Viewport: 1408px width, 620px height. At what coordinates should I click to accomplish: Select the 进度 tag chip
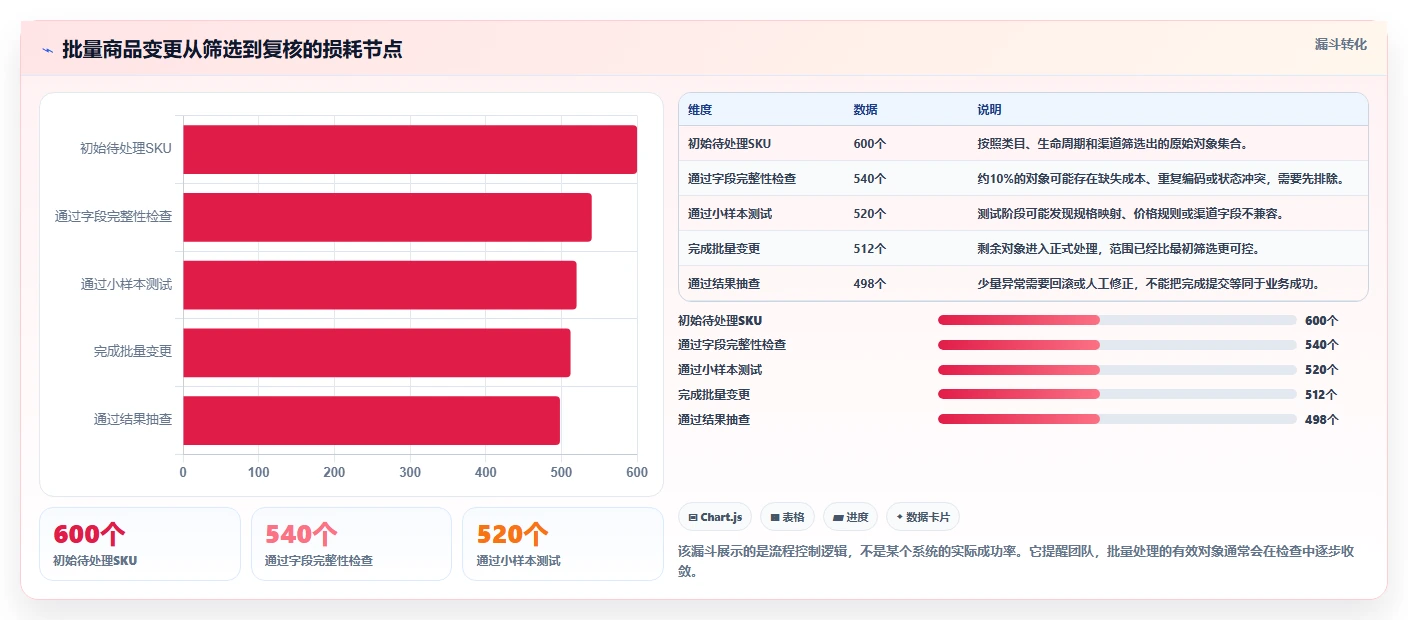pyautogui.click(x=851, y=517)
